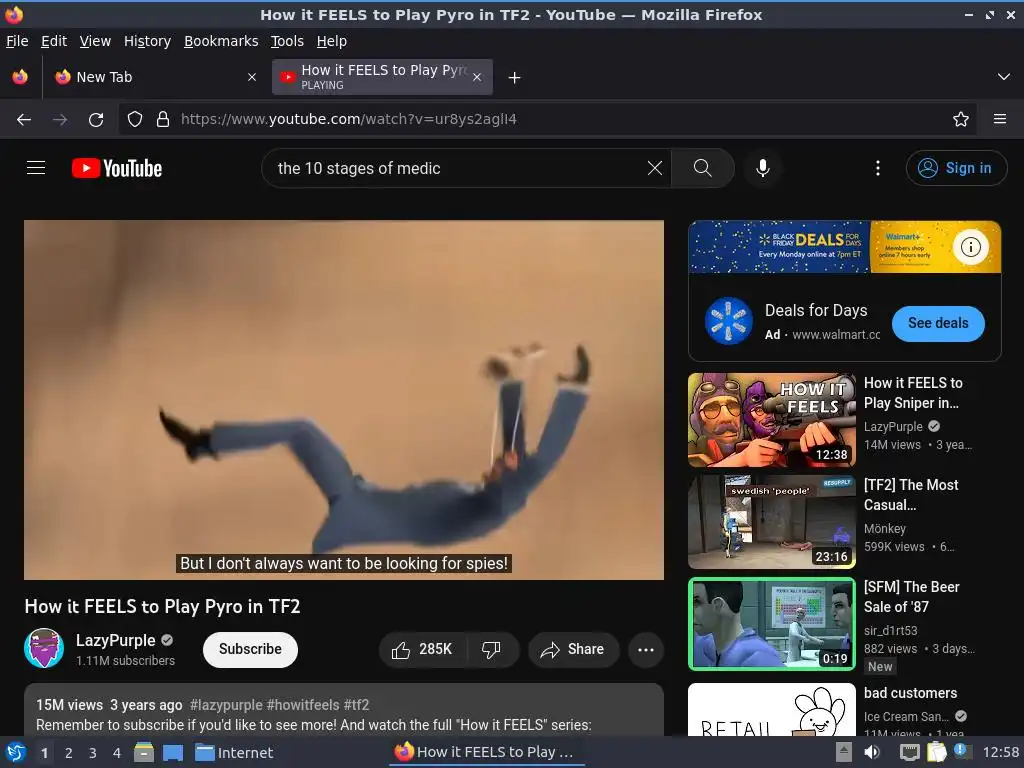Open the Walmart logo in ad

[729, 321]
